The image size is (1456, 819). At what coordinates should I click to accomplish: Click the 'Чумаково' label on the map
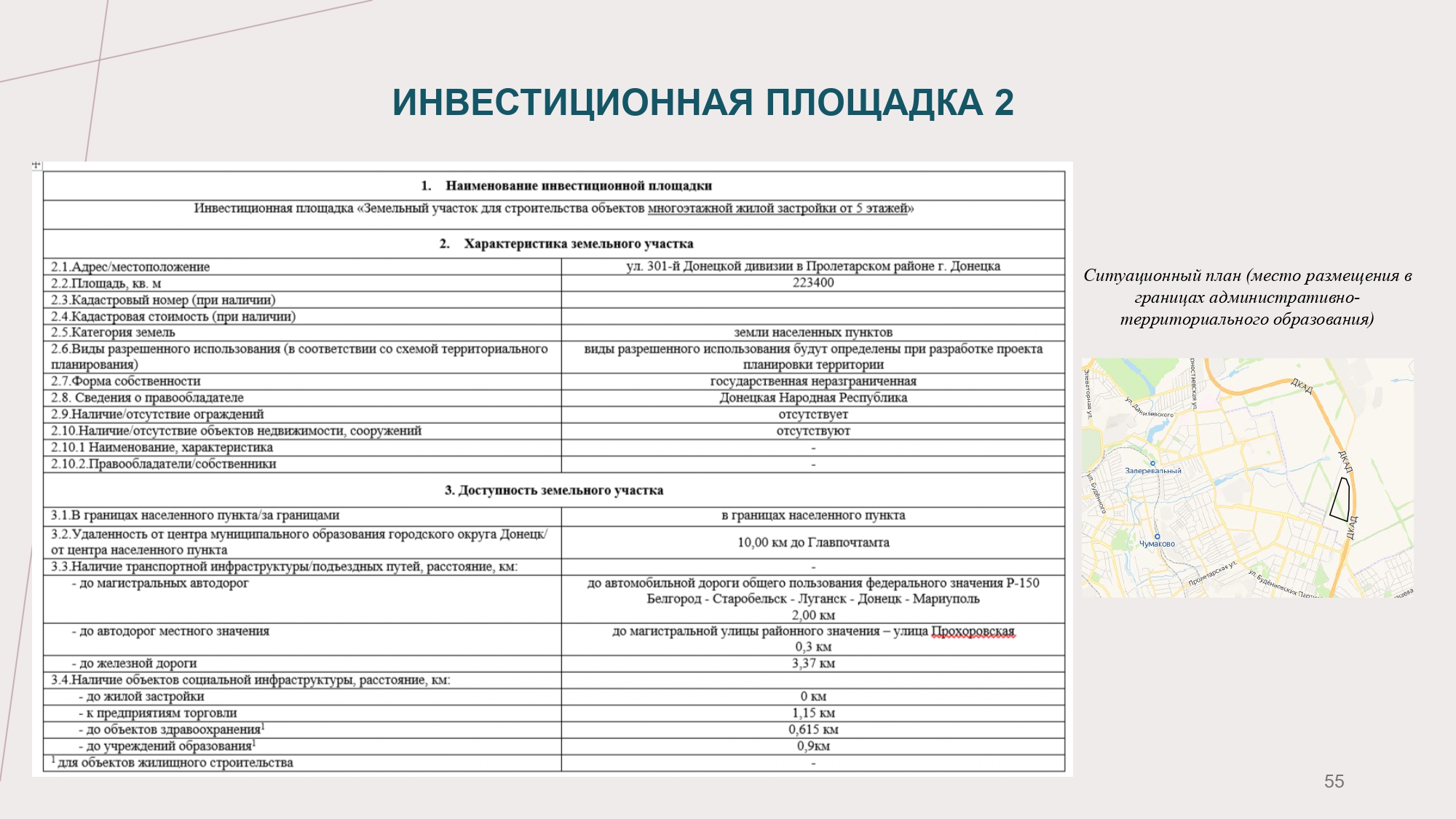1157,544
